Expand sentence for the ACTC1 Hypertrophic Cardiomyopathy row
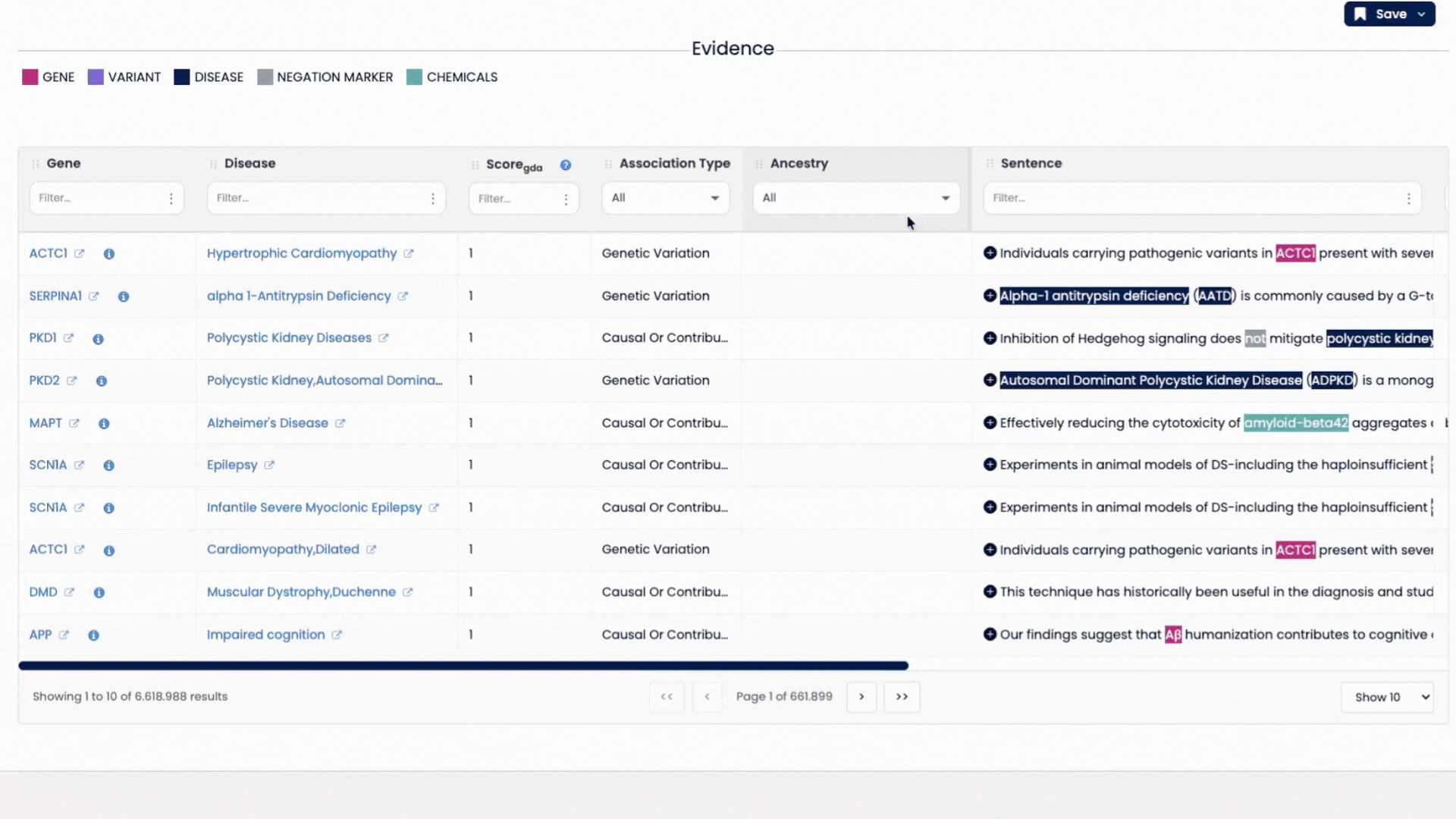Image resolution: width=1456 pixels, height=819 pixels. tap(990, 253)
